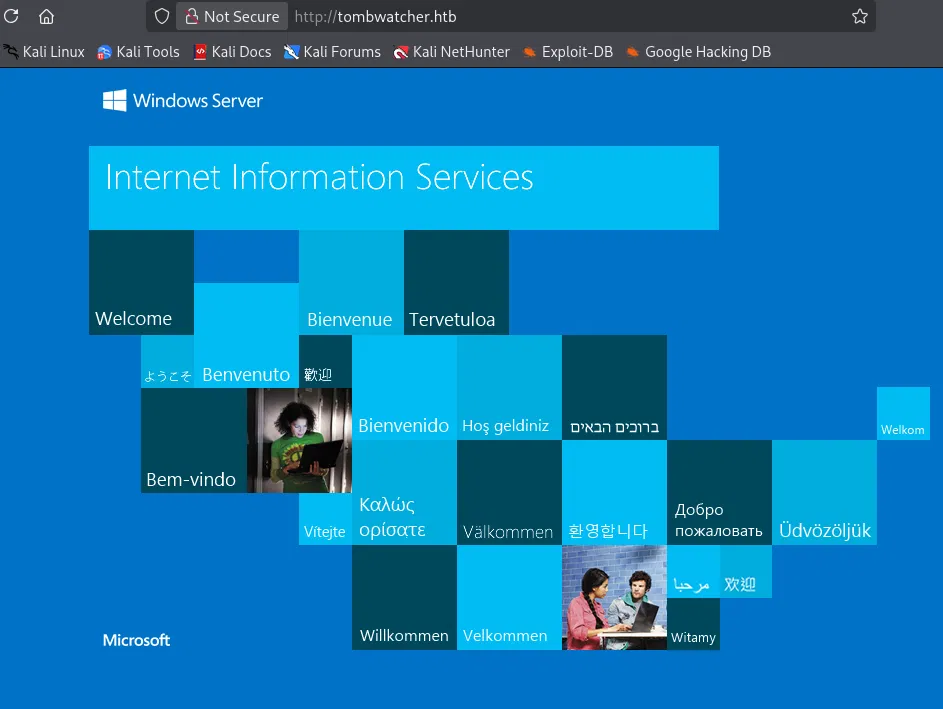
Task: Click the Bienvenue tile
Action: (x=351, y=282)
